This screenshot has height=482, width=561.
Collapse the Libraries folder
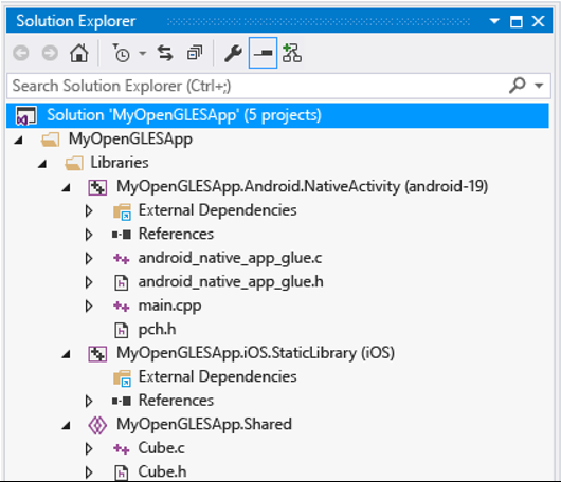[43, 164]
